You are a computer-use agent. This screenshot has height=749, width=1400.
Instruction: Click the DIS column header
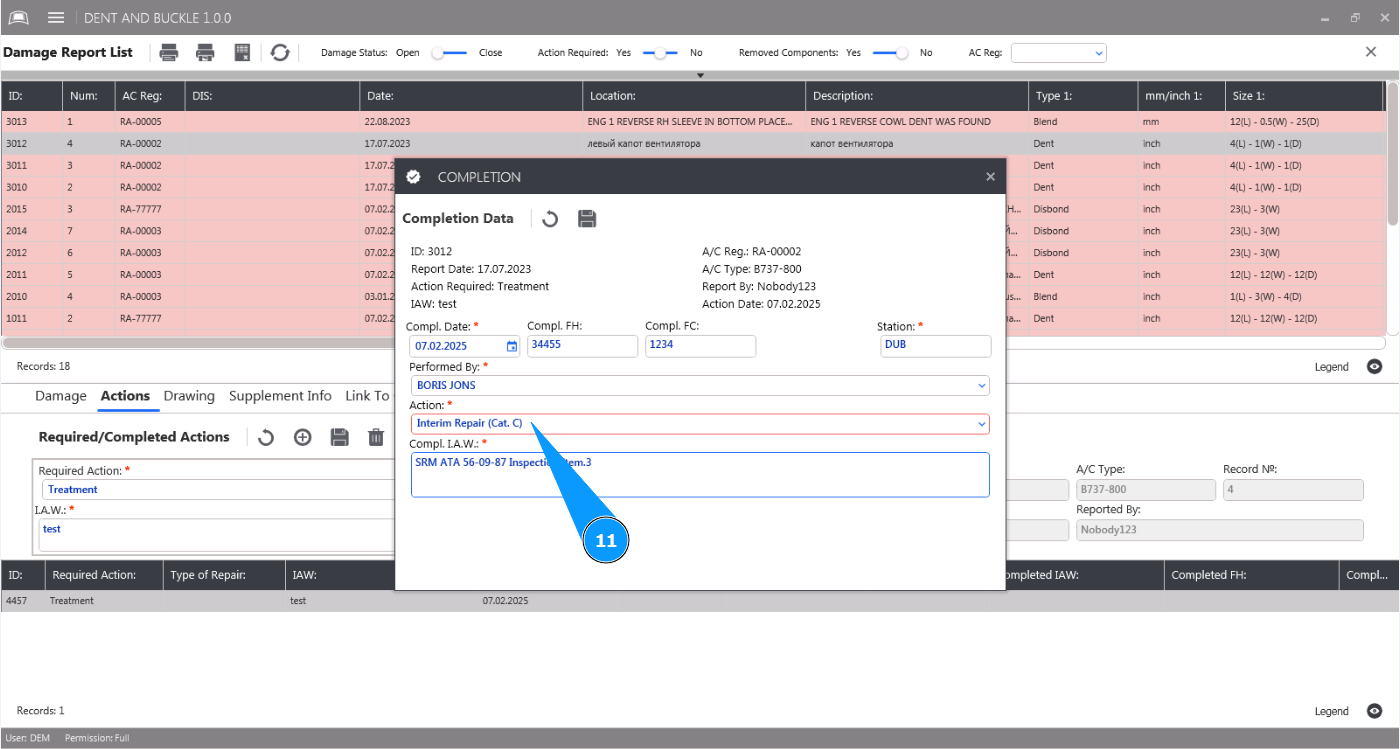tap(272, 96)
